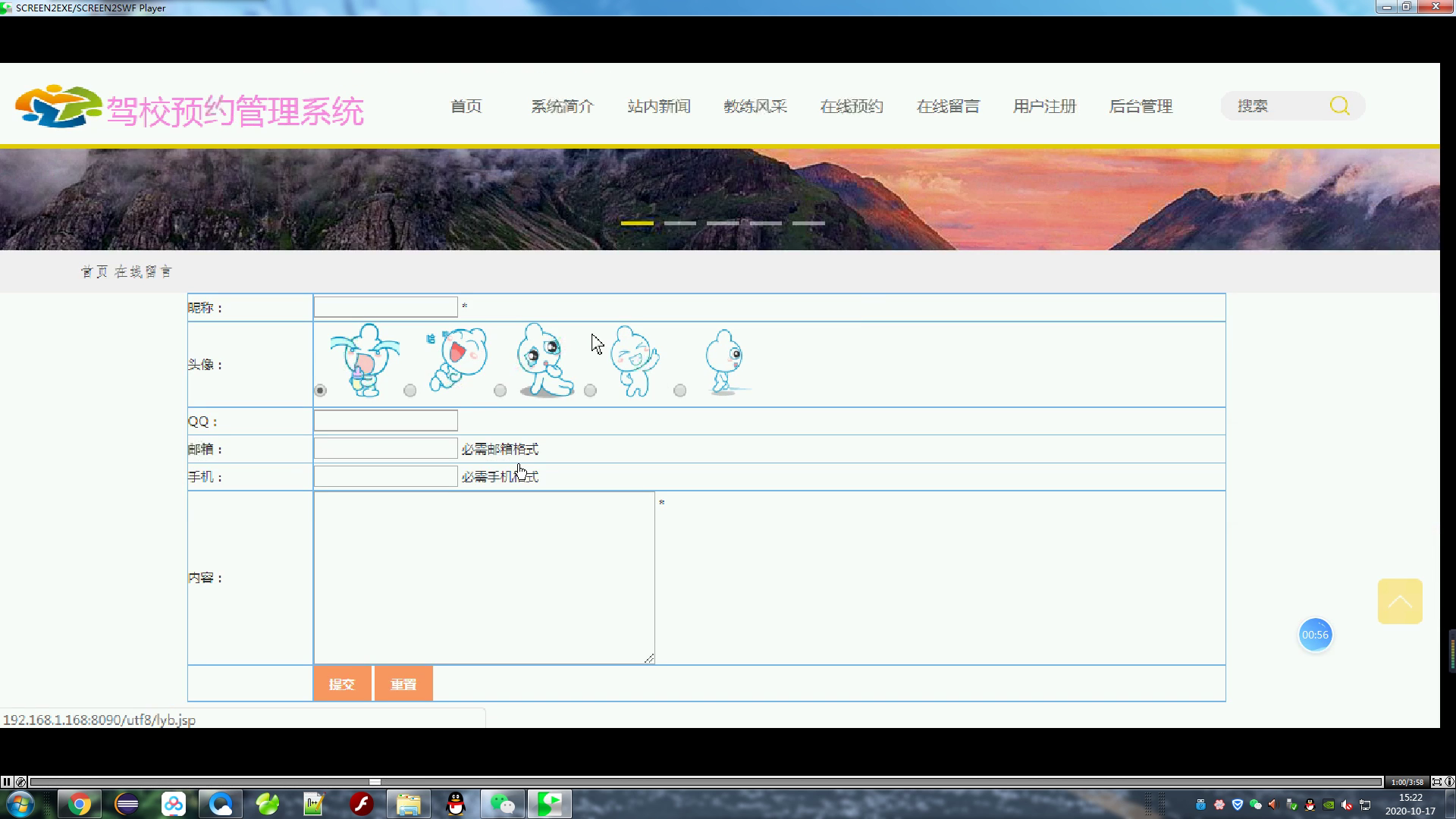This screenshot has height=819, width=1456.
Task: Click the QQ input field
Action: pyautogui.click(x=385, y=420)
